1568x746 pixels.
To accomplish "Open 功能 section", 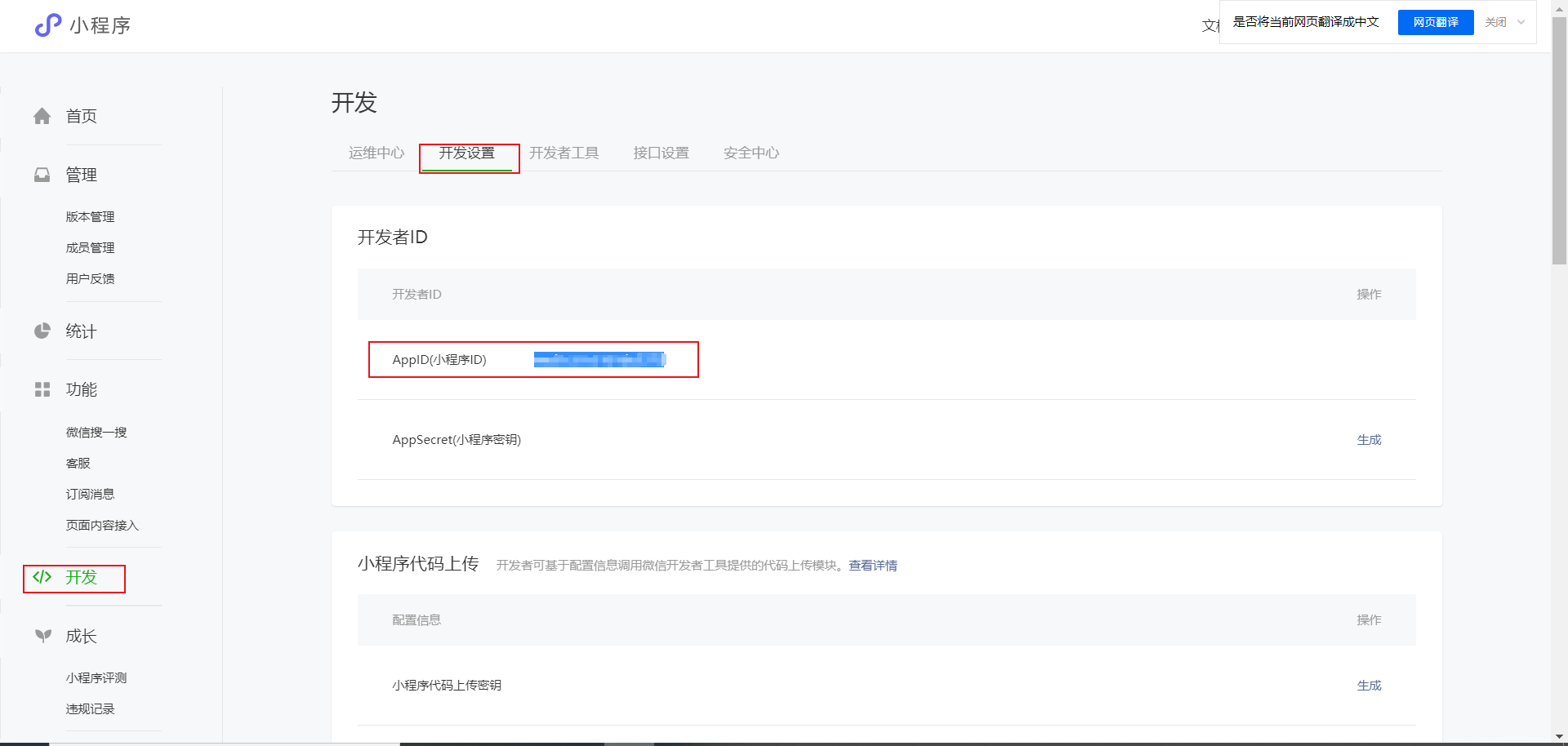I will point(82,389).
